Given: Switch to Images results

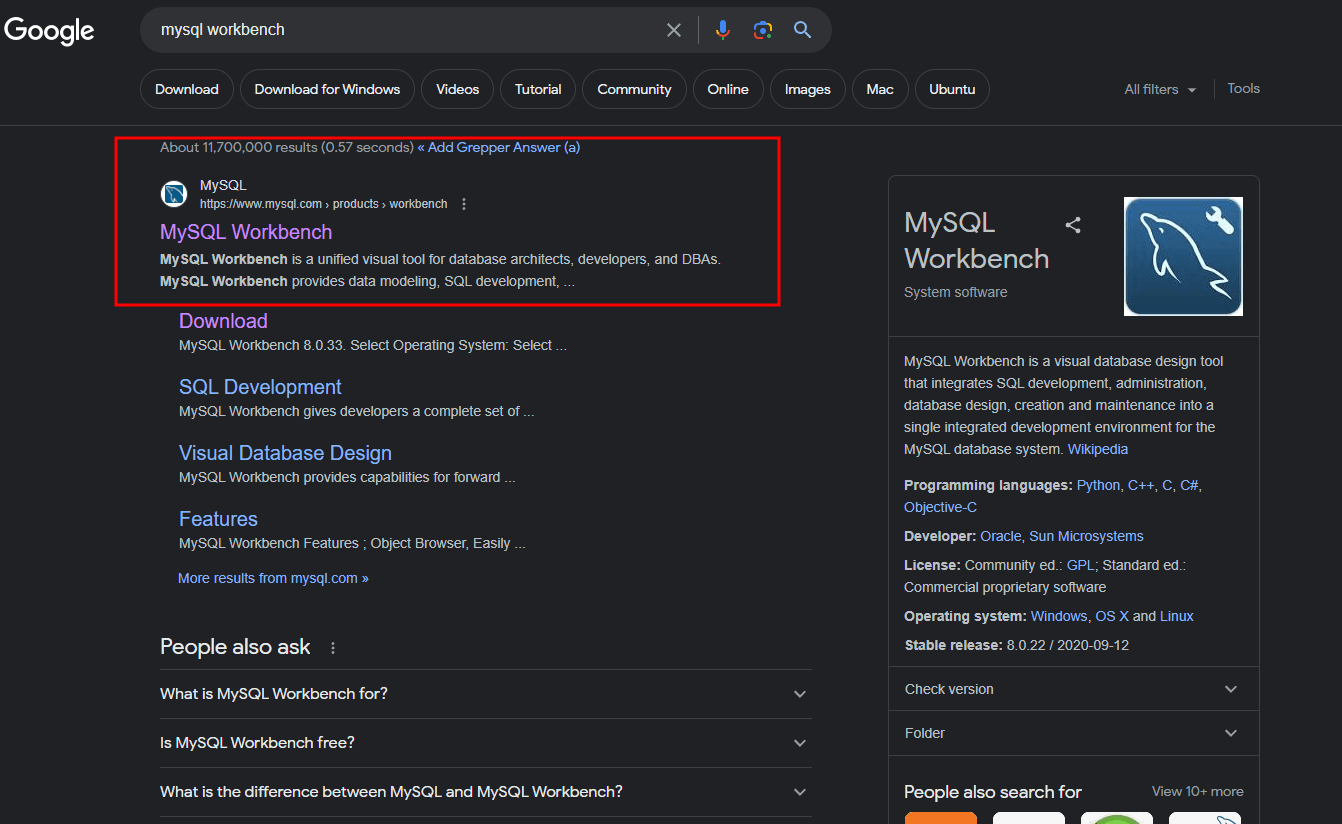Looking at the screenshot, I should tap(808, 89).
